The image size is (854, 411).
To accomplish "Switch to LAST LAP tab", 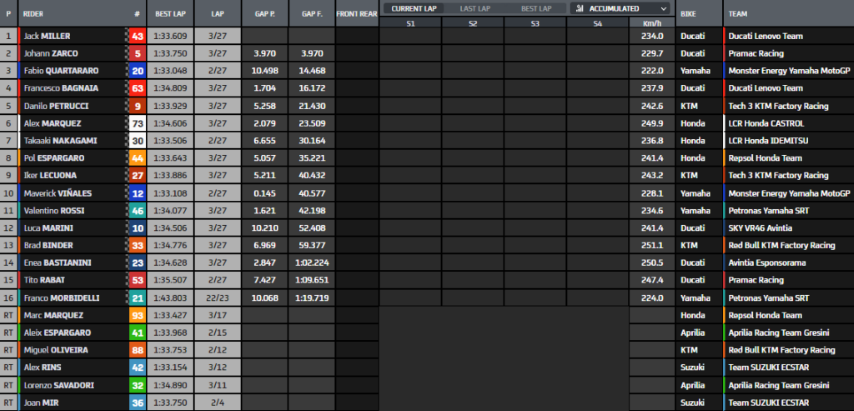I will pos(475,9).
